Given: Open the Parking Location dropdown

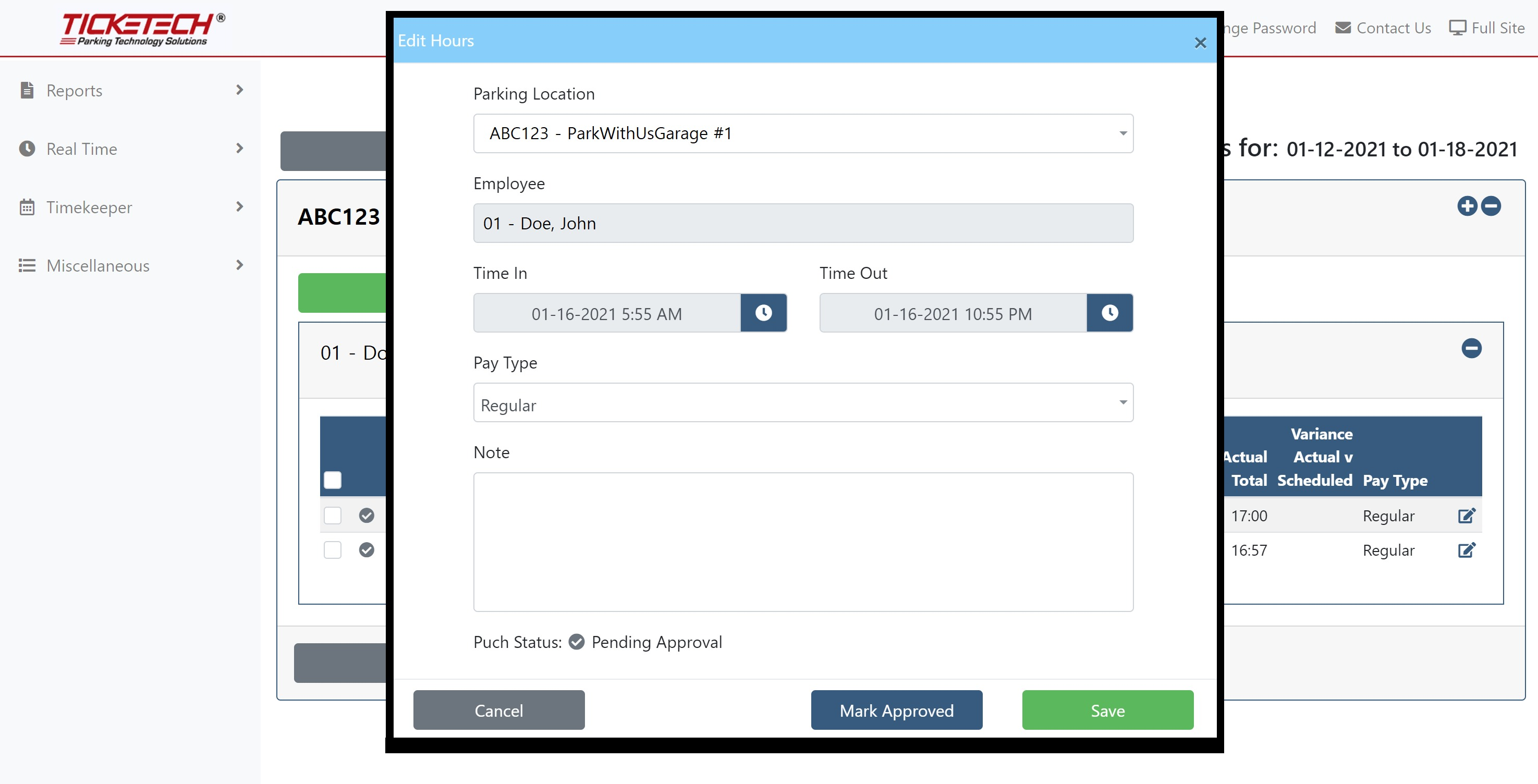Looking at the screenshot, I should tap(803, 134).
